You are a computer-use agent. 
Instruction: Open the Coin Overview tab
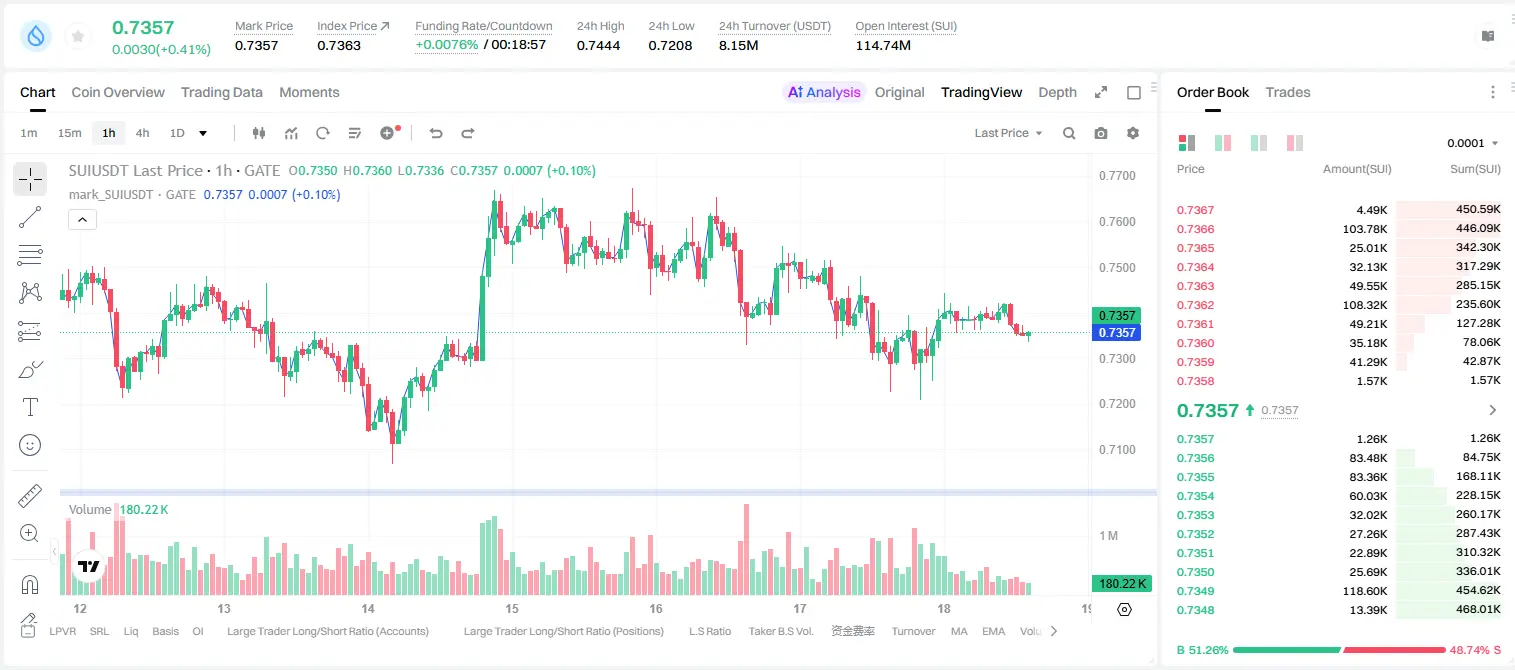tap(118, 92)
